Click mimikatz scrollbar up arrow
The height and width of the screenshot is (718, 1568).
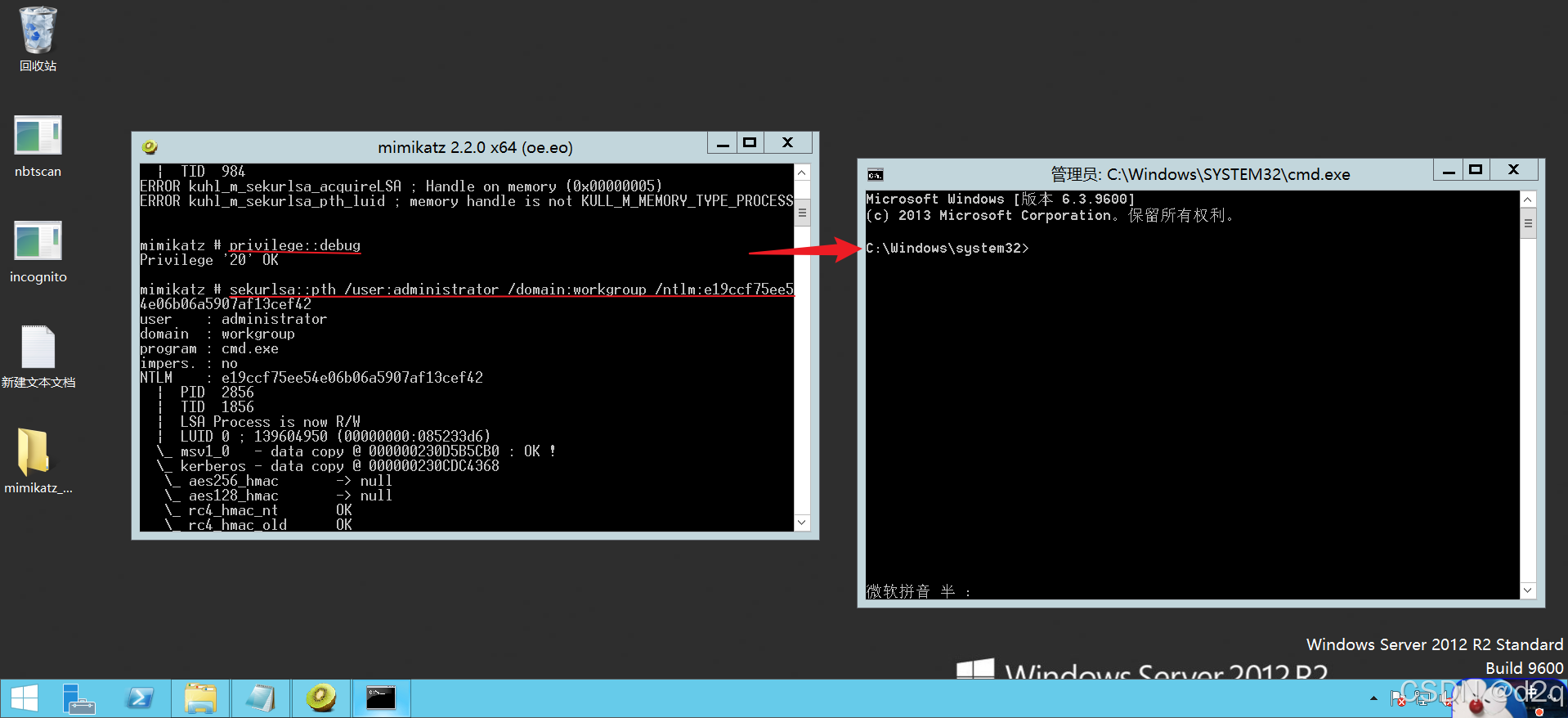(x=802, y=173)
